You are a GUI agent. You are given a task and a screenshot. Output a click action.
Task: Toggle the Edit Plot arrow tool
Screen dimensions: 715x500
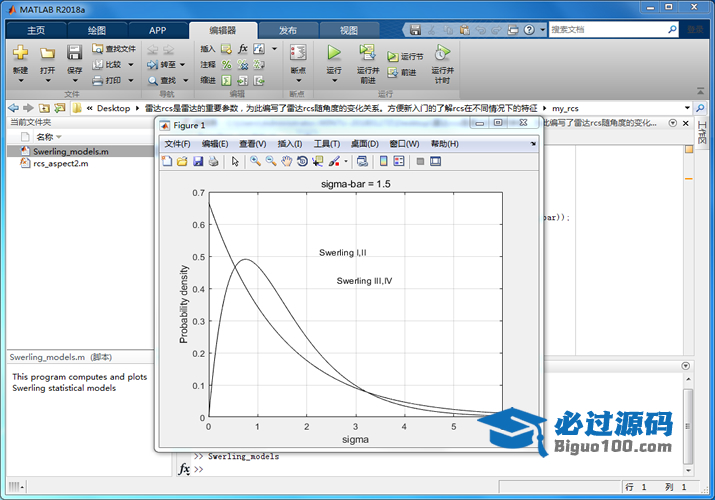(235, 161)
